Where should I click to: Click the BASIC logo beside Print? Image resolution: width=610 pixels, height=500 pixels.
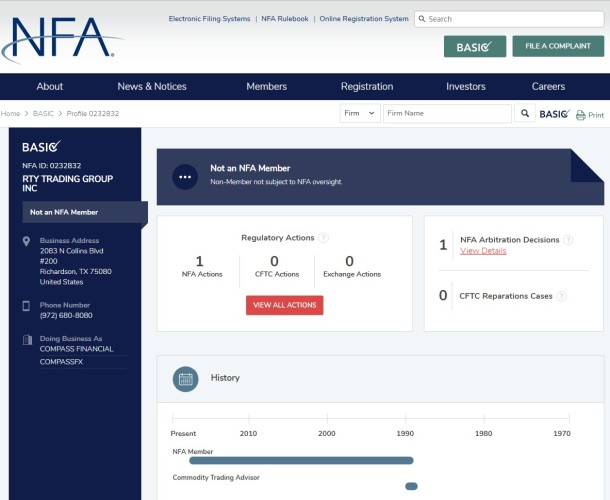pyautogui.click(x=554, y=114)
